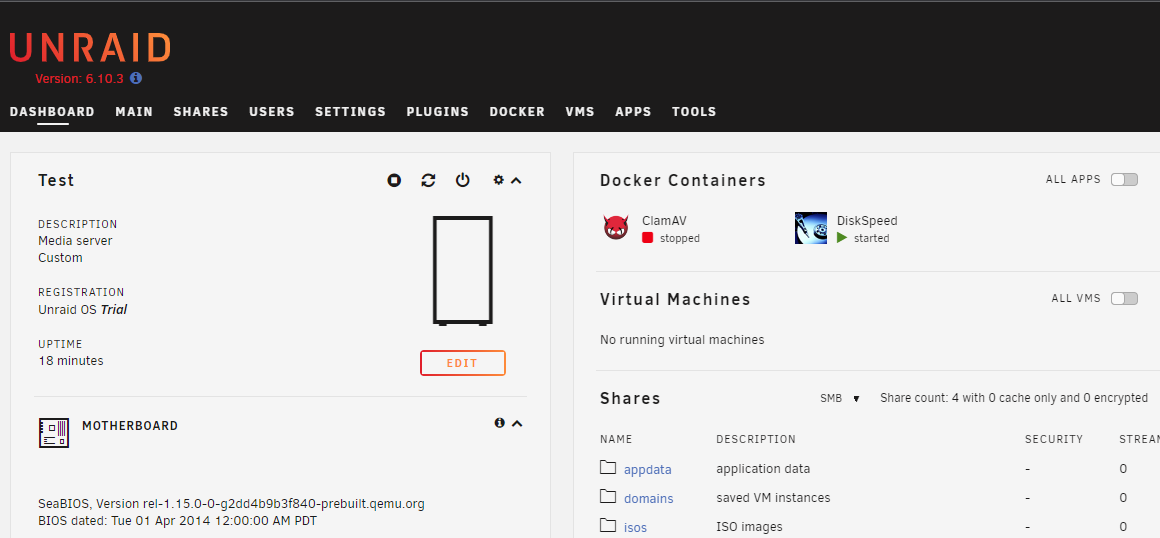Image resolution: width=1160 pixels, height=538 pixels.
Task: Open the VMs tab
Action: (580, 112)
